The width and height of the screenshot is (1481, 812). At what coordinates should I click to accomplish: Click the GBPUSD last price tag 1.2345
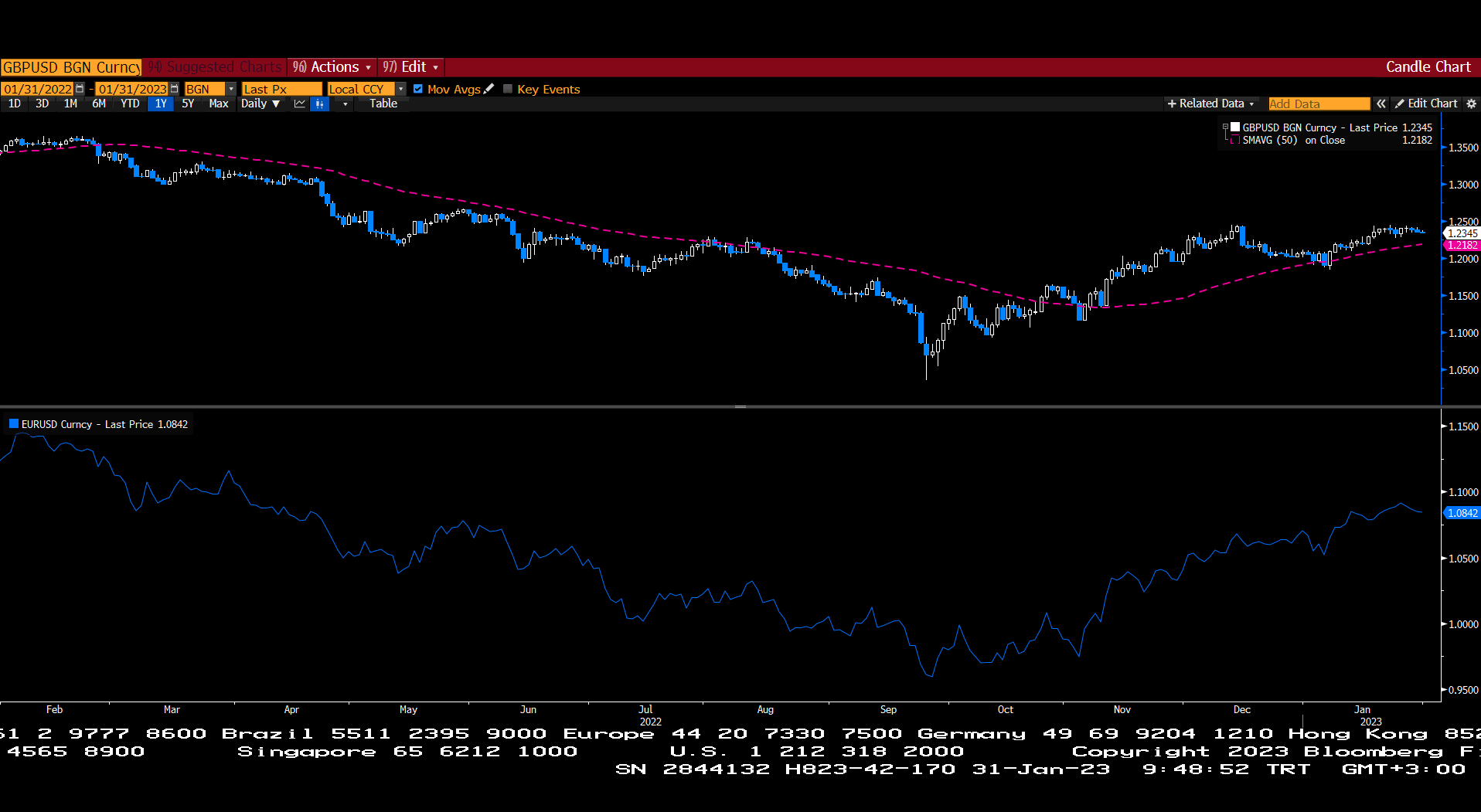click(1462, 233)
